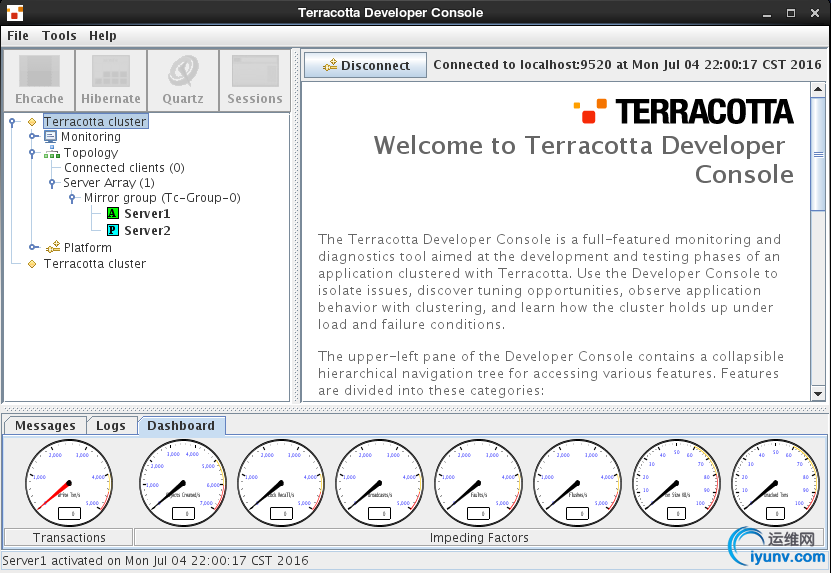Open the Help menu
The width and height of the screenshot is (831, 573).
click(103, 36)
